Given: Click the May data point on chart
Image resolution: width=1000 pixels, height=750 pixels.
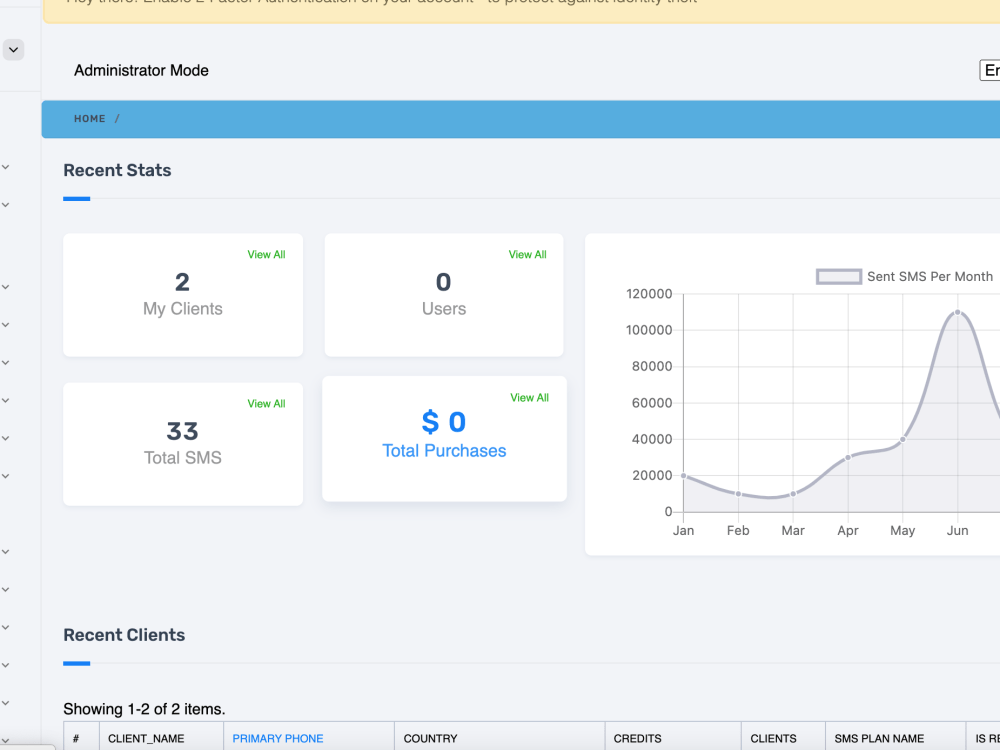Looking at the screenshot, I should tap(902, 439).
